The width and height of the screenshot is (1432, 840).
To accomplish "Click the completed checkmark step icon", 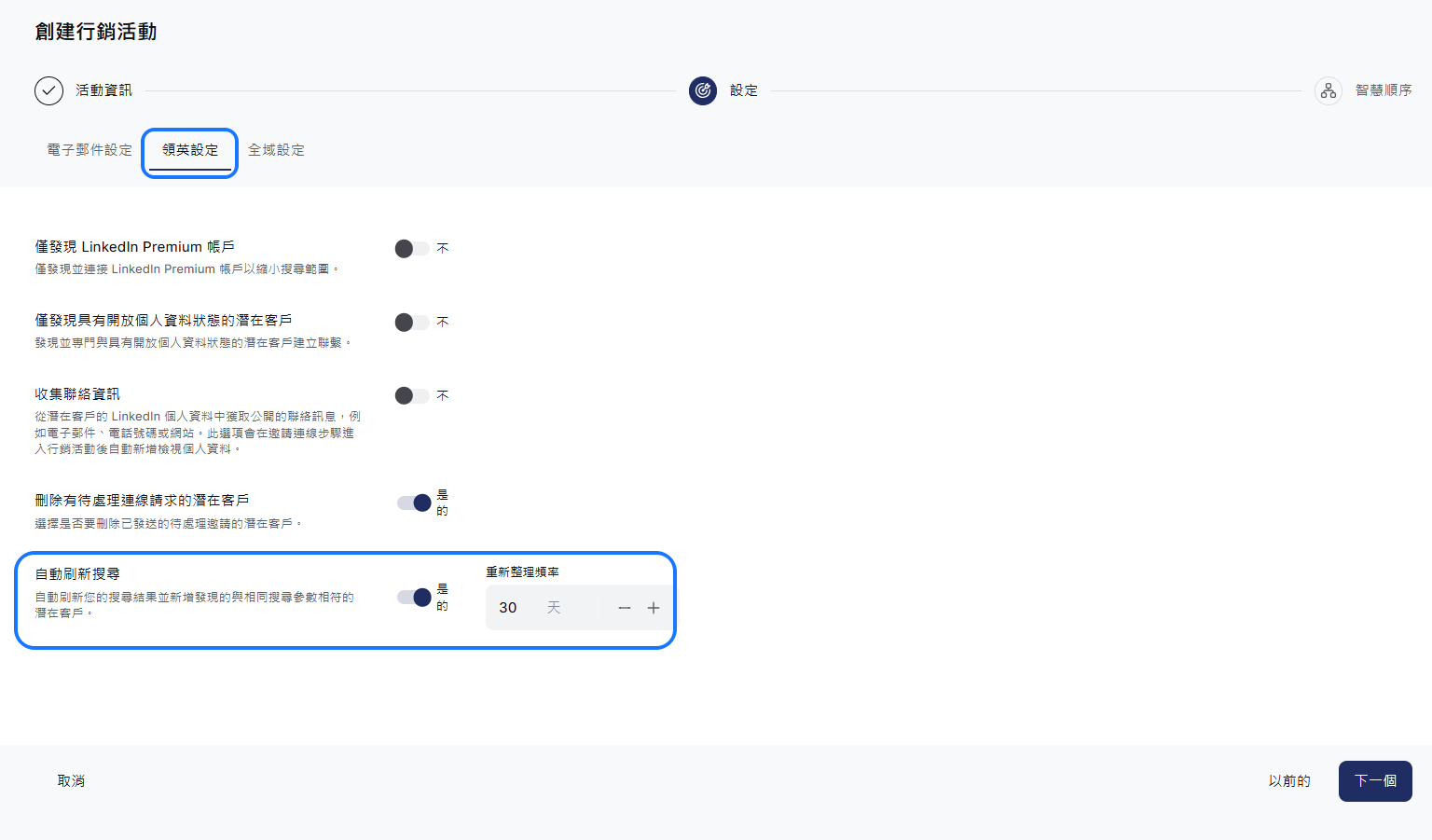I will [48, 90].
